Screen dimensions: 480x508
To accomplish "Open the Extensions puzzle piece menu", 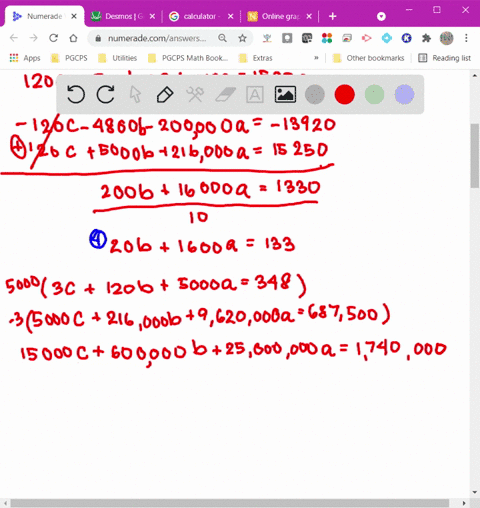I will tap(426, 38).
